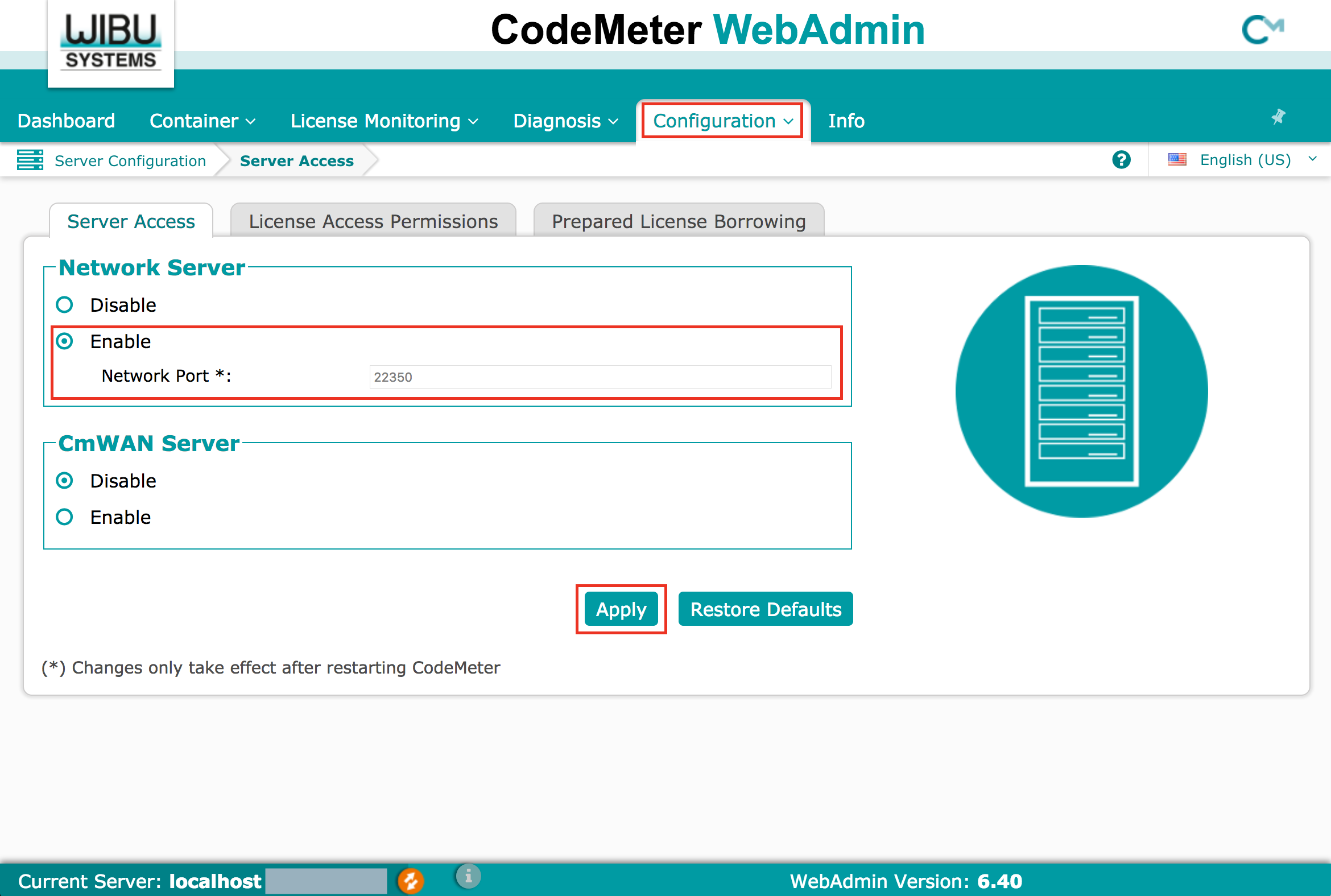This screenshot has height=896, width=1331.
Task: Click the Network Server section heading
Action: (152, 267)
